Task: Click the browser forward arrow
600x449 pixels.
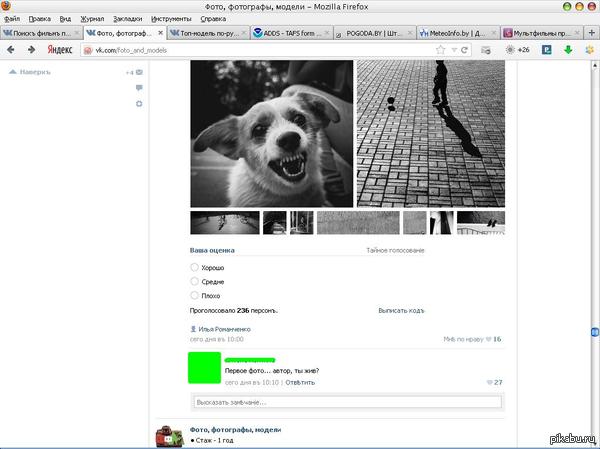Action: pos(31,50)
